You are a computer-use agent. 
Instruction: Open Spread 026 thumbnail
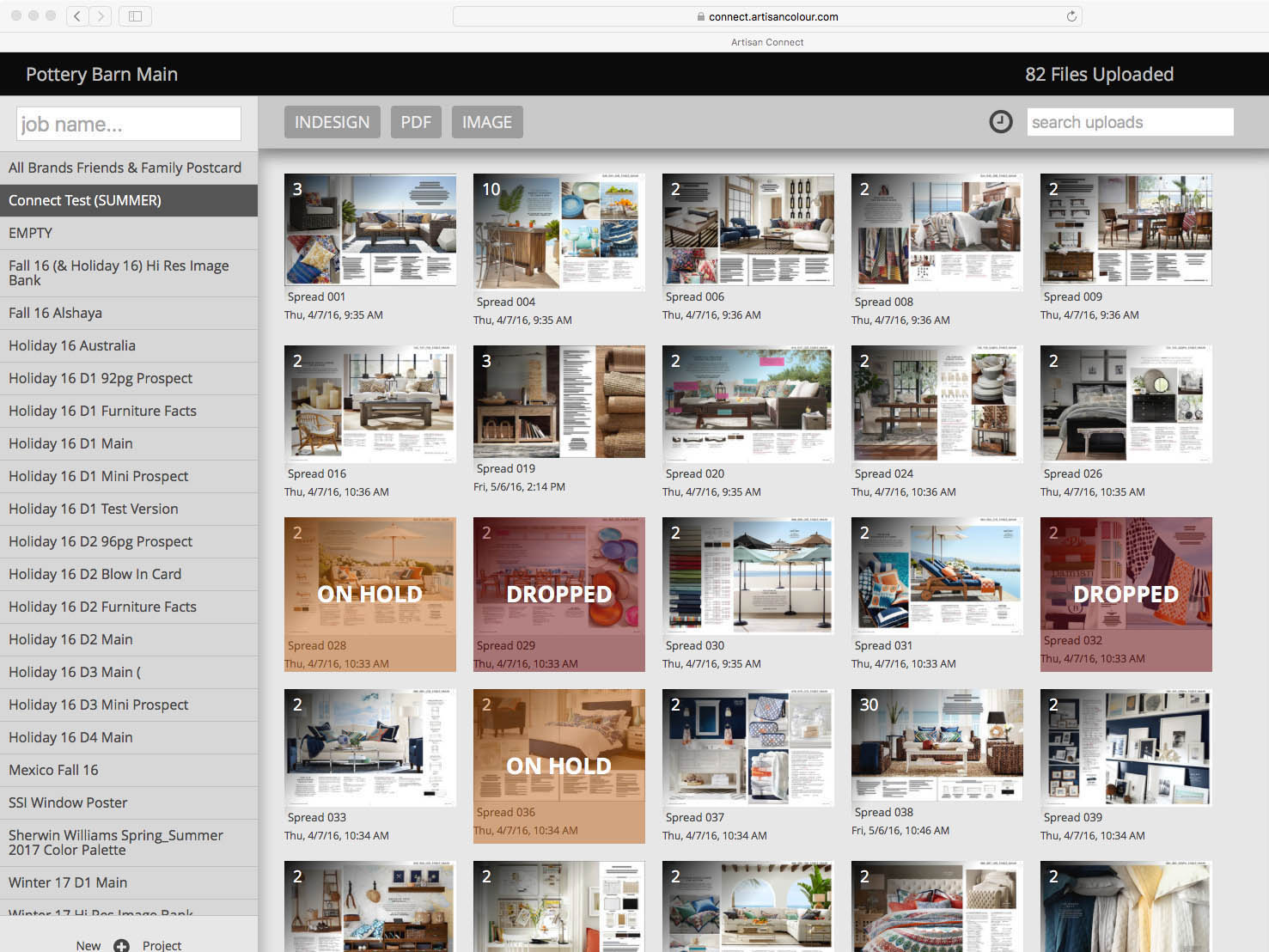1126,404
